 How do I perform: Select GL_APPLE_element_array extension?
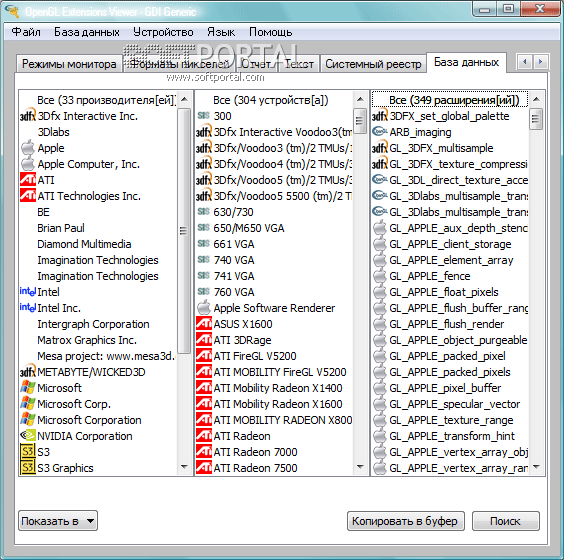click(450, 260)
